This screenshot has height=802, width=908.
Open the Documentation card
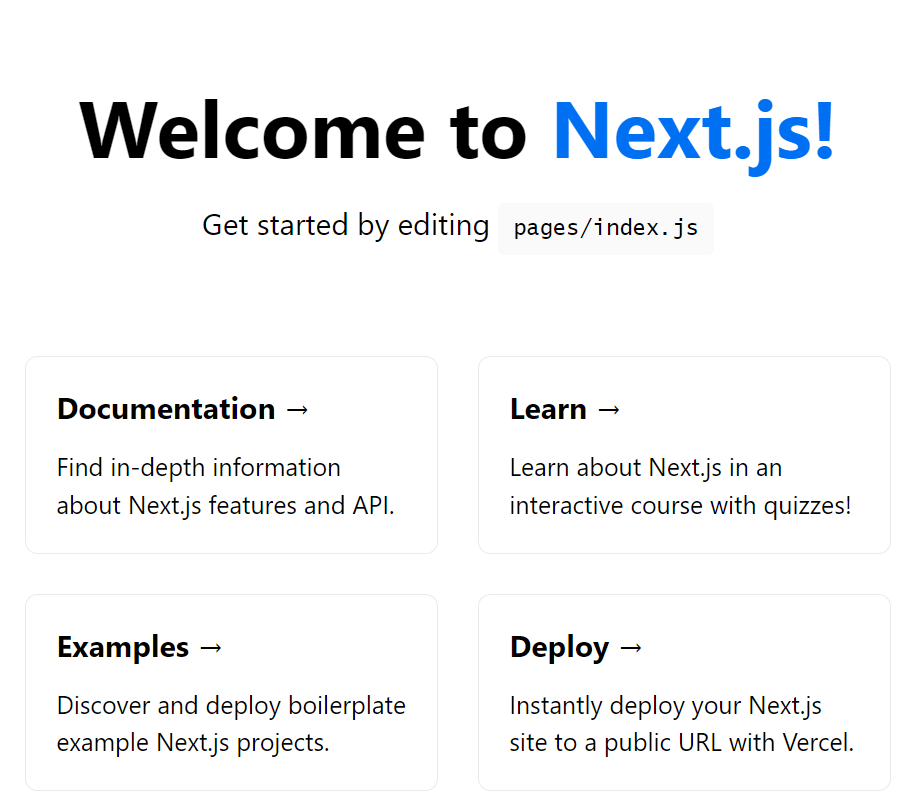pos(231,455)
